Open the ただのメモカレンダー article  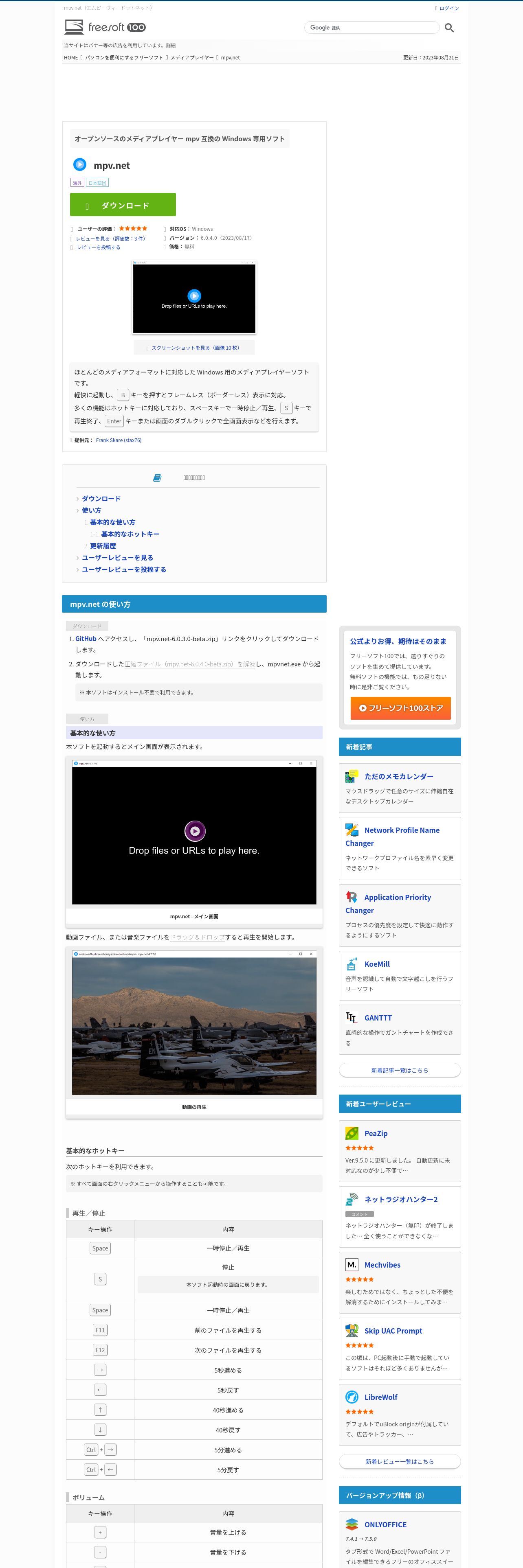[x=399, y=777]
